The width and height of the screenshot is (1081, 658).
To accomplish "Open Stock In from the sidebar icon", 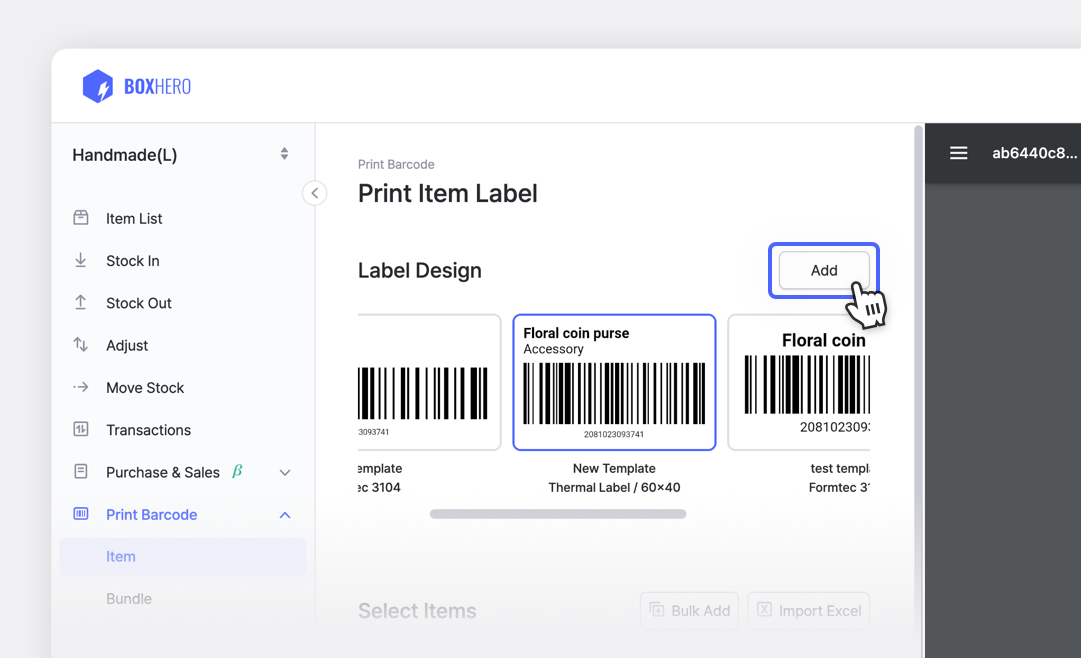I will click(80, 260).
